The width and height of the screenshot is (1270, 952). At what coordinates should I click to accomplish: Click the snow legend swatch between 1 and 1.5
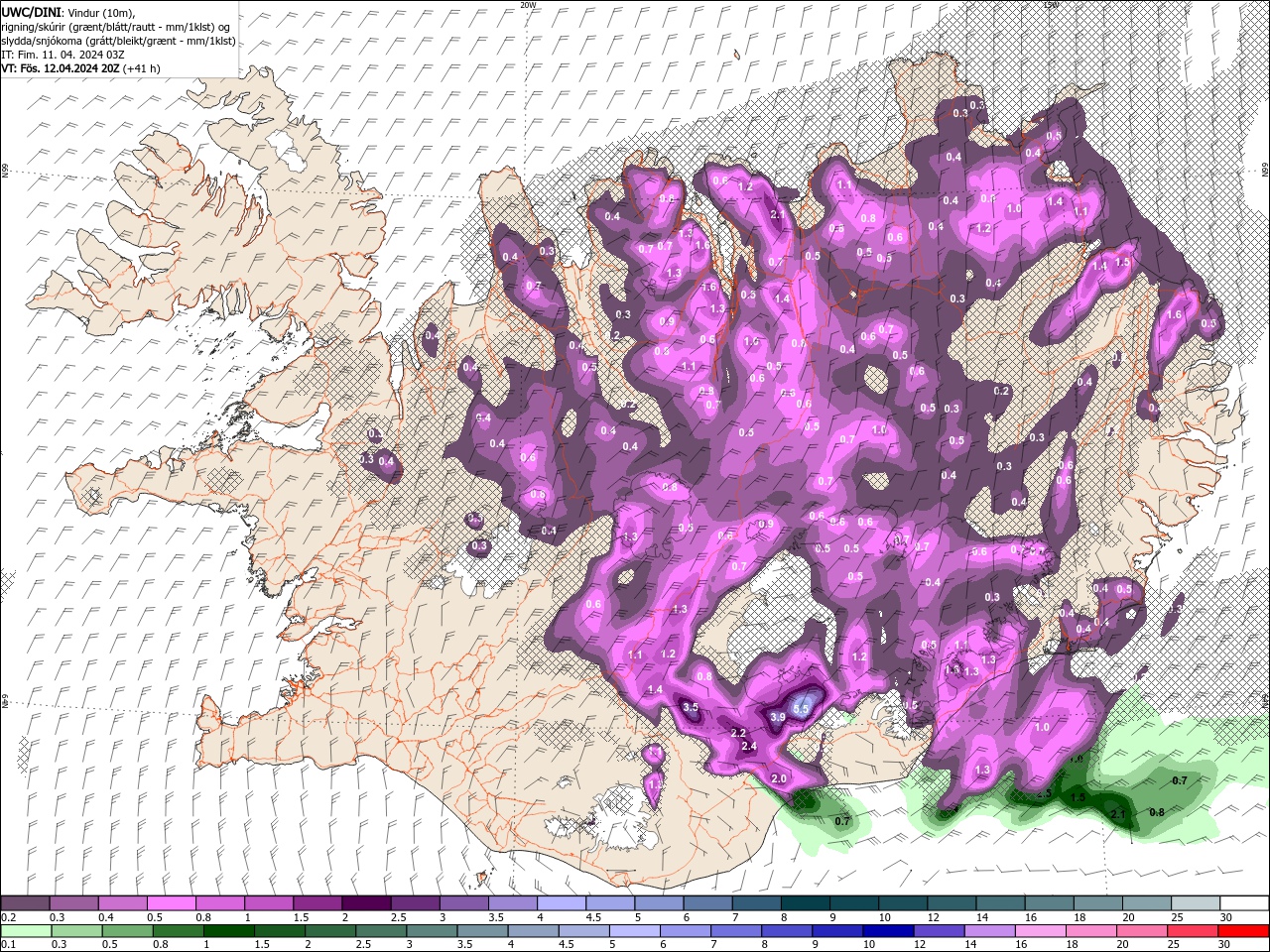[x=268, y=903]
